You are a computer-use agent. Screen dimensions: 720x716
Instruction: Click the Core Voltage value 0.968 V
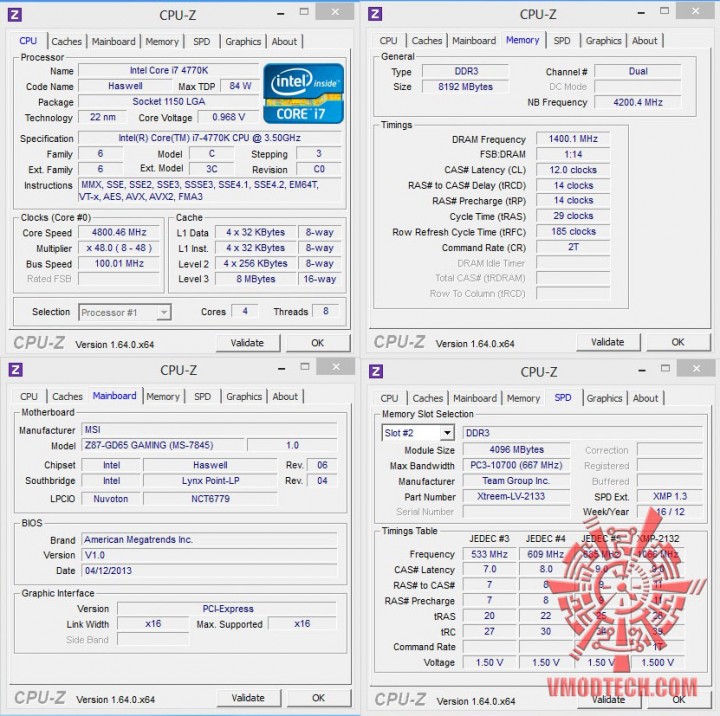click(228, 118)
